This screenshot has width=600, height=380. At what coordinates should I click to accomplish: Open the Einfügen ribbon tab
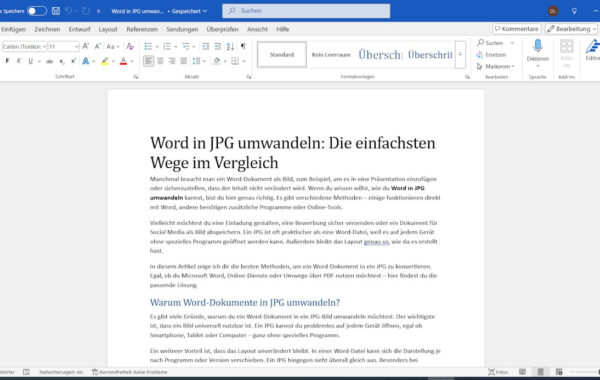click(x=13, y=29)
